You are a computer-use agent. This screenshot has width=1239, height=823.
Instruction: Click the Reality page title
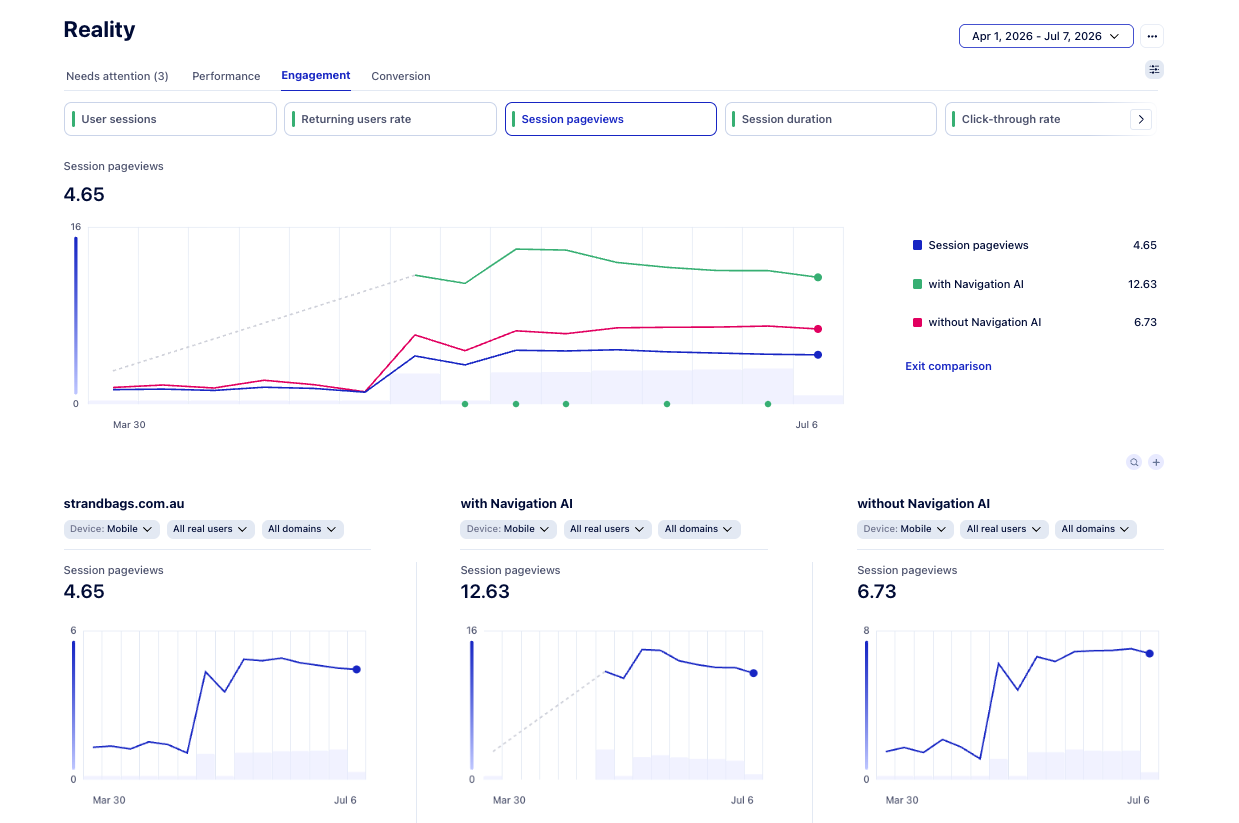[99, 30]
